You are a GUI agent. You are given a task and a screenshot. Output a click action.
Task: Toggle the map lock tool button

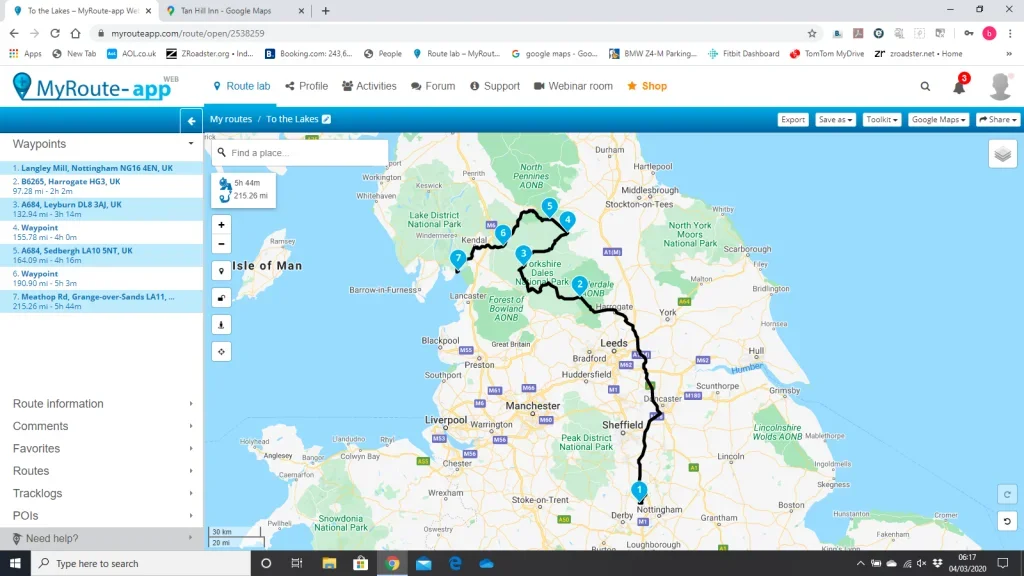[x=221, y=298]
